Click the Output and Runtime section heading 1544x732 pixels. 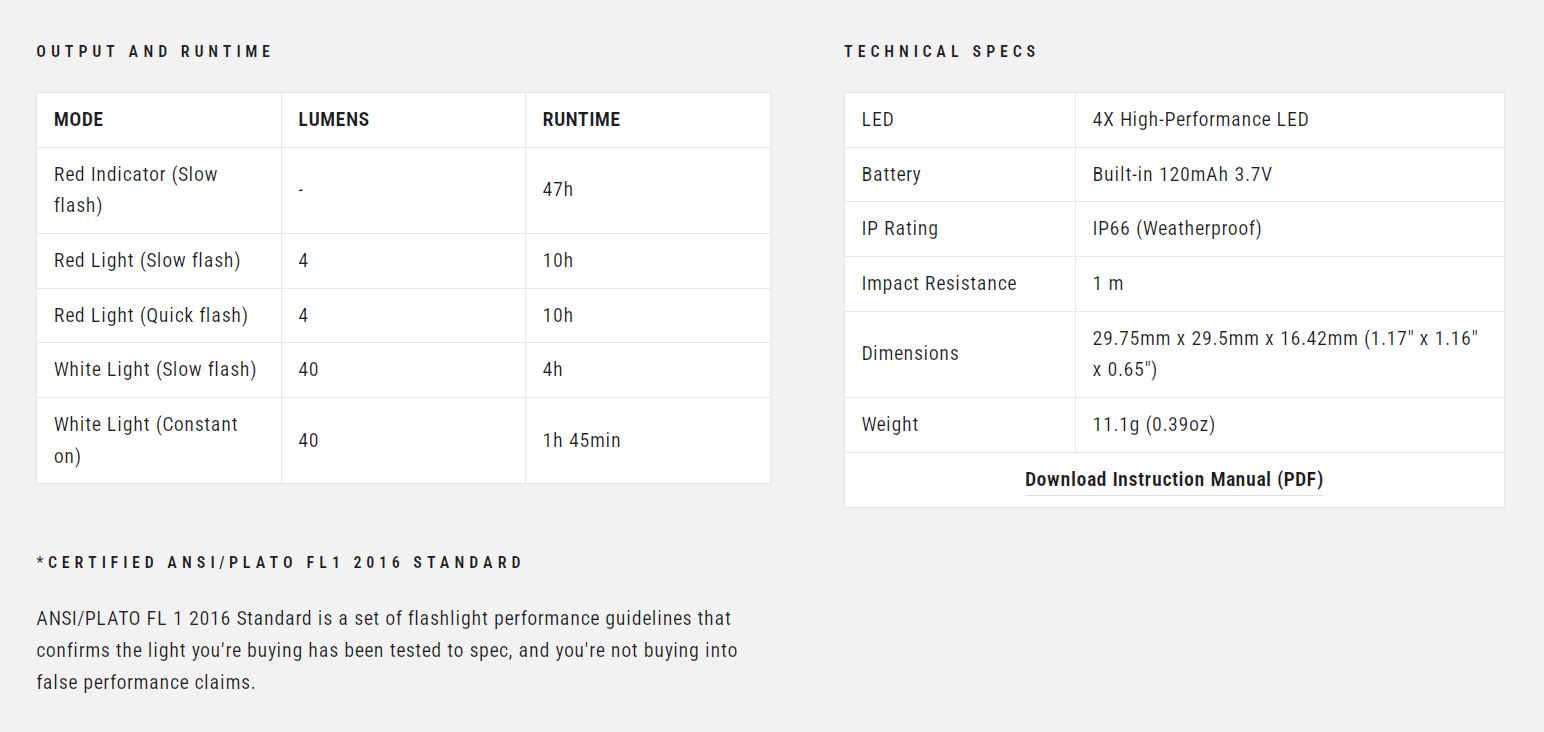click(154, 52)
